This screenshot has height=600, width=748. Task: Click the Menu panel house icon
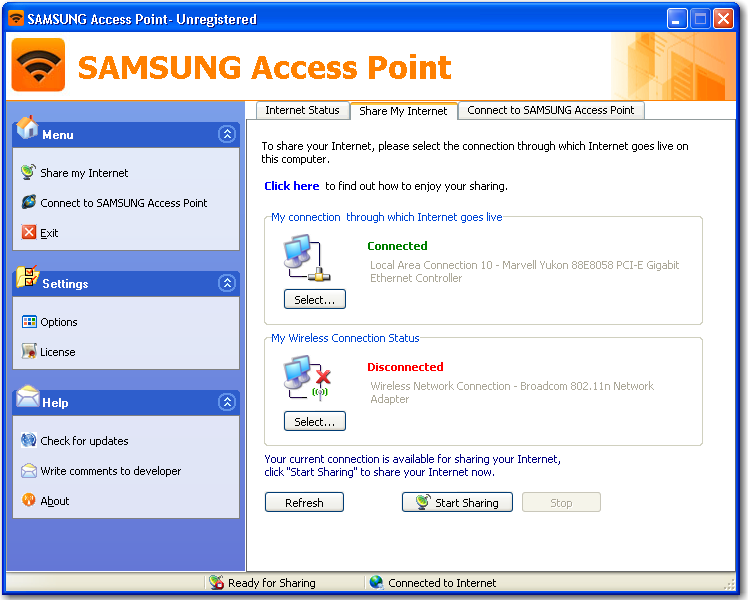pyautogui.click(x=27, y=127)
